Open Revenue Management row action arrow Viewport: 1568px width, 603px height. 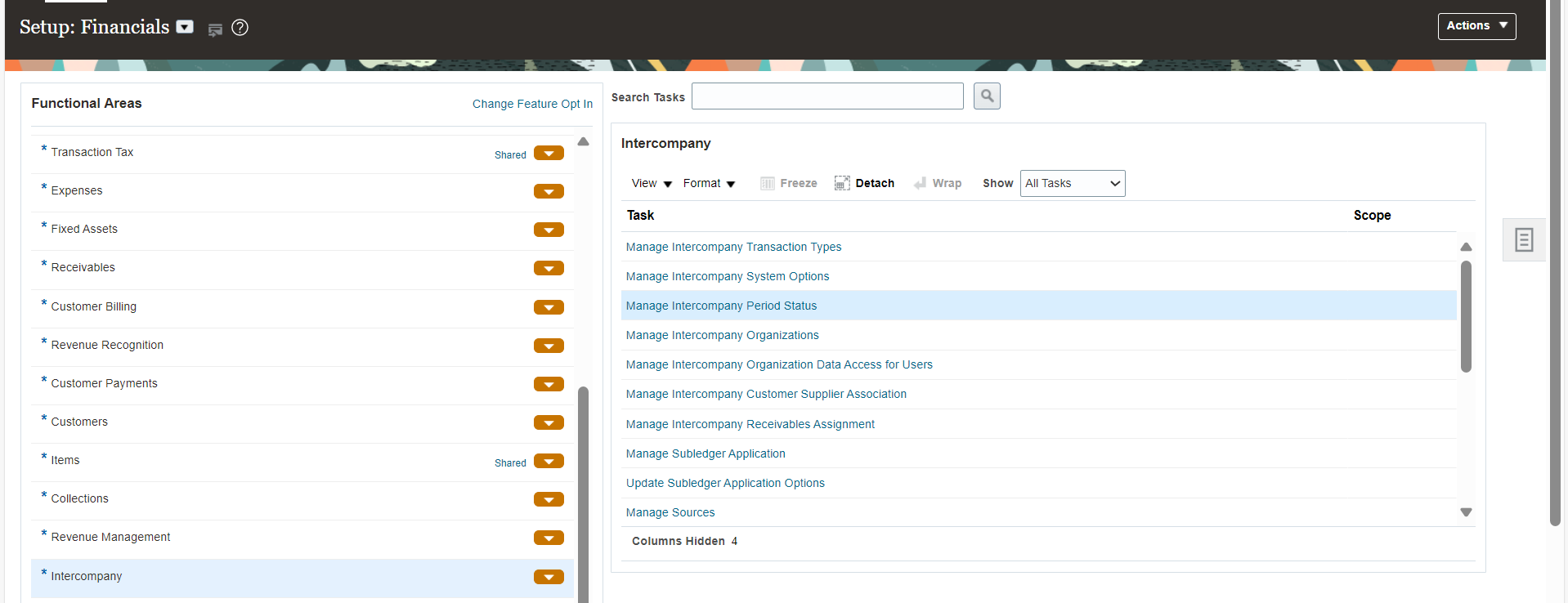pos(549,538)
